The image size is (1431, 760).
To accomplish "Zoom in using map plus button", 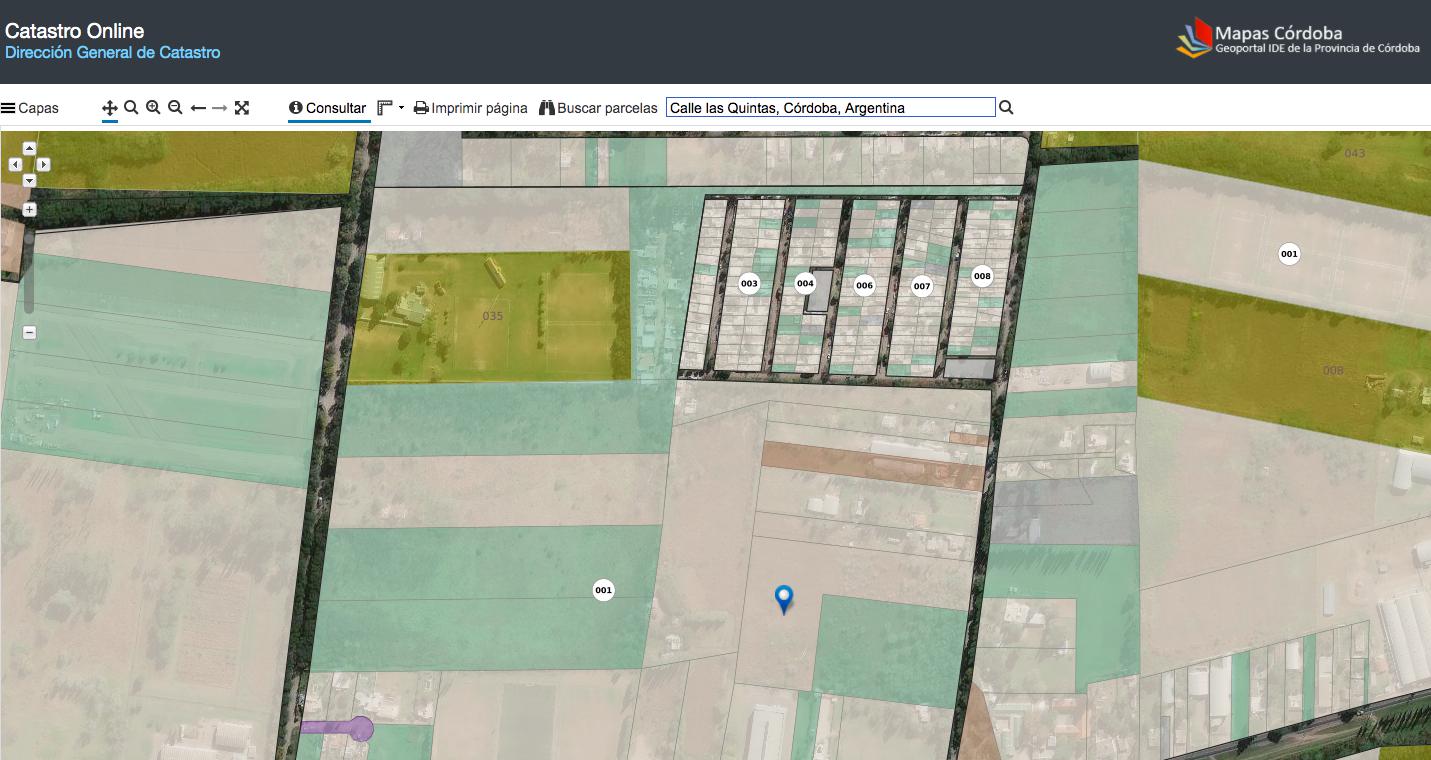I will [29, 210].
